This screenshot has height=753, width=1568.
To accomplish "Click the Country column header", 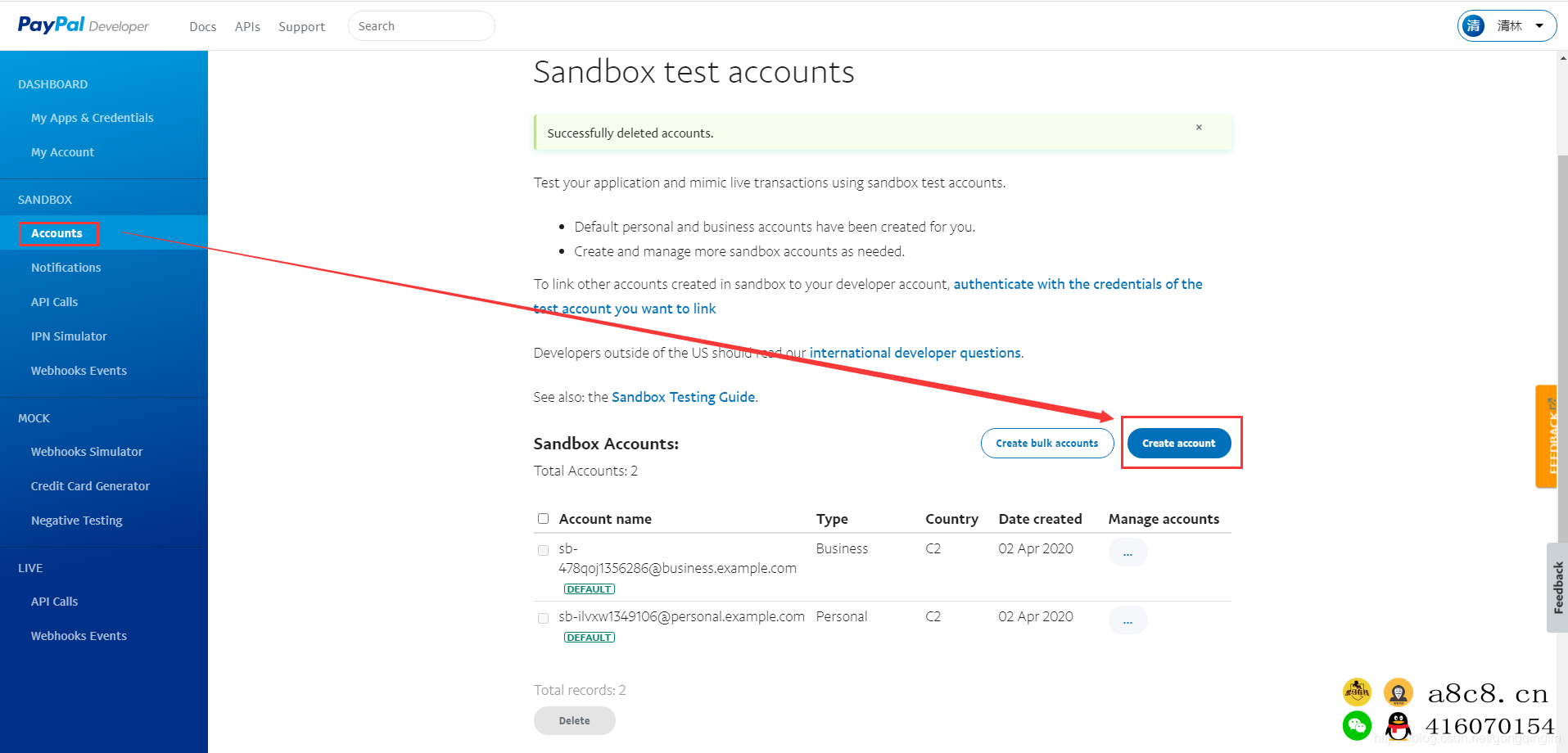I will pos(951,519).
